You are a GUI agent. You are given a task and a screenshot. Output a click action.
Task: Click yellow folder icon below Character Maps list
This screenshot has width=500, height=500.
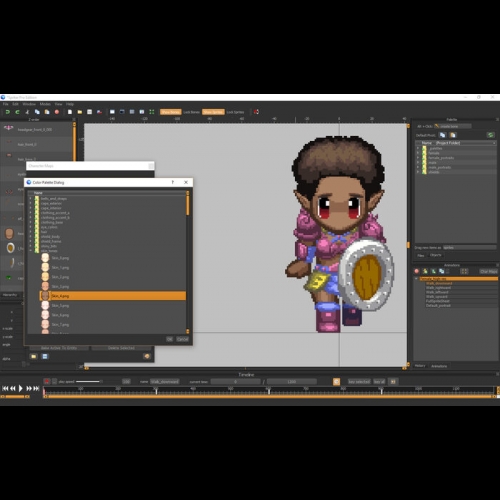click(x=34, y=356)
